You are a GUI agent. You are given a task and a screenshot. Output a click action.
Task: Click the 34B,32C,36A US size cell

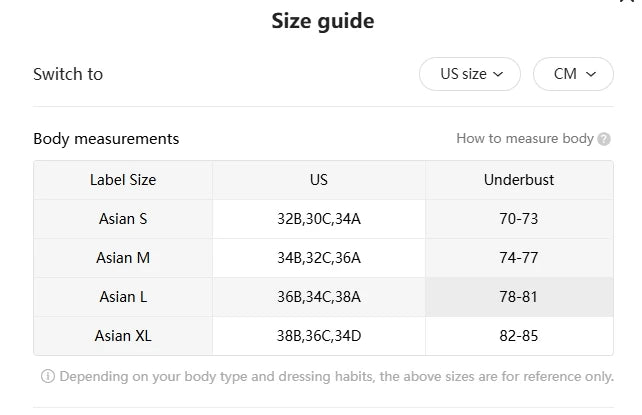[319, 258]
